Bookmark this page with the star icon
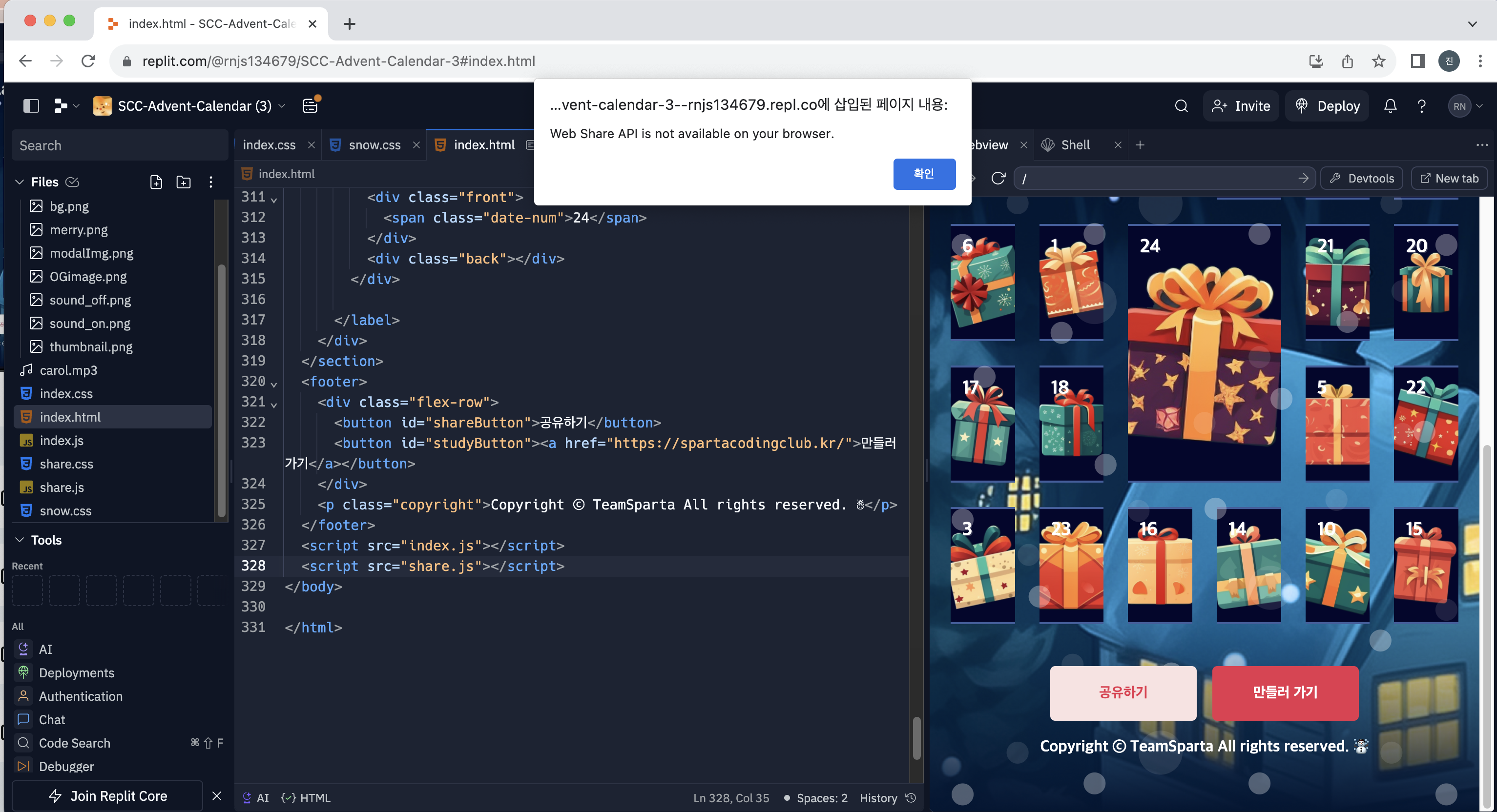1497x812 pixels. [x=1378, y=61]
